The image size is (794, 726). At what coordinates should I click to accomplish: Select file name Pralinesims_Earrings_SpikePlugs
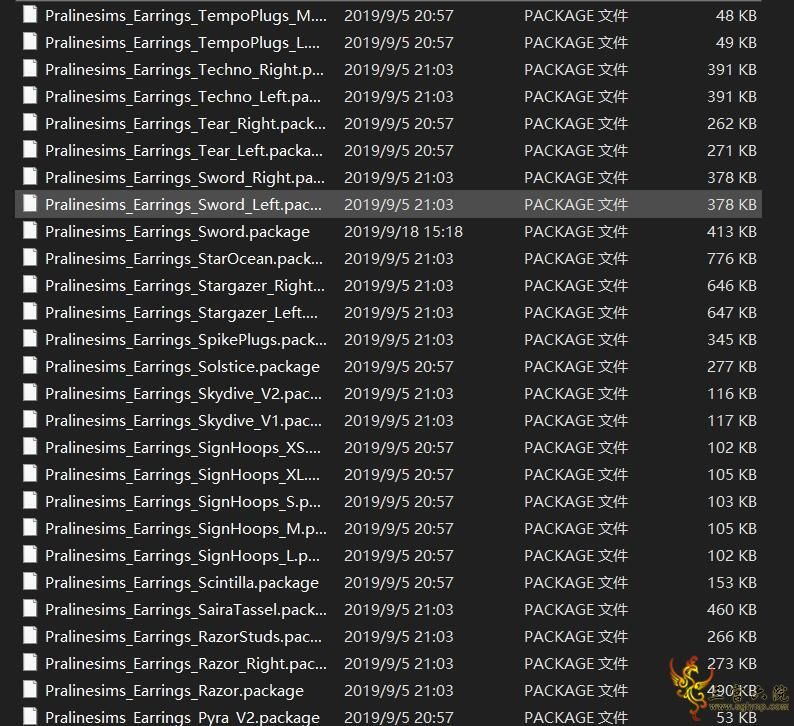186,340
